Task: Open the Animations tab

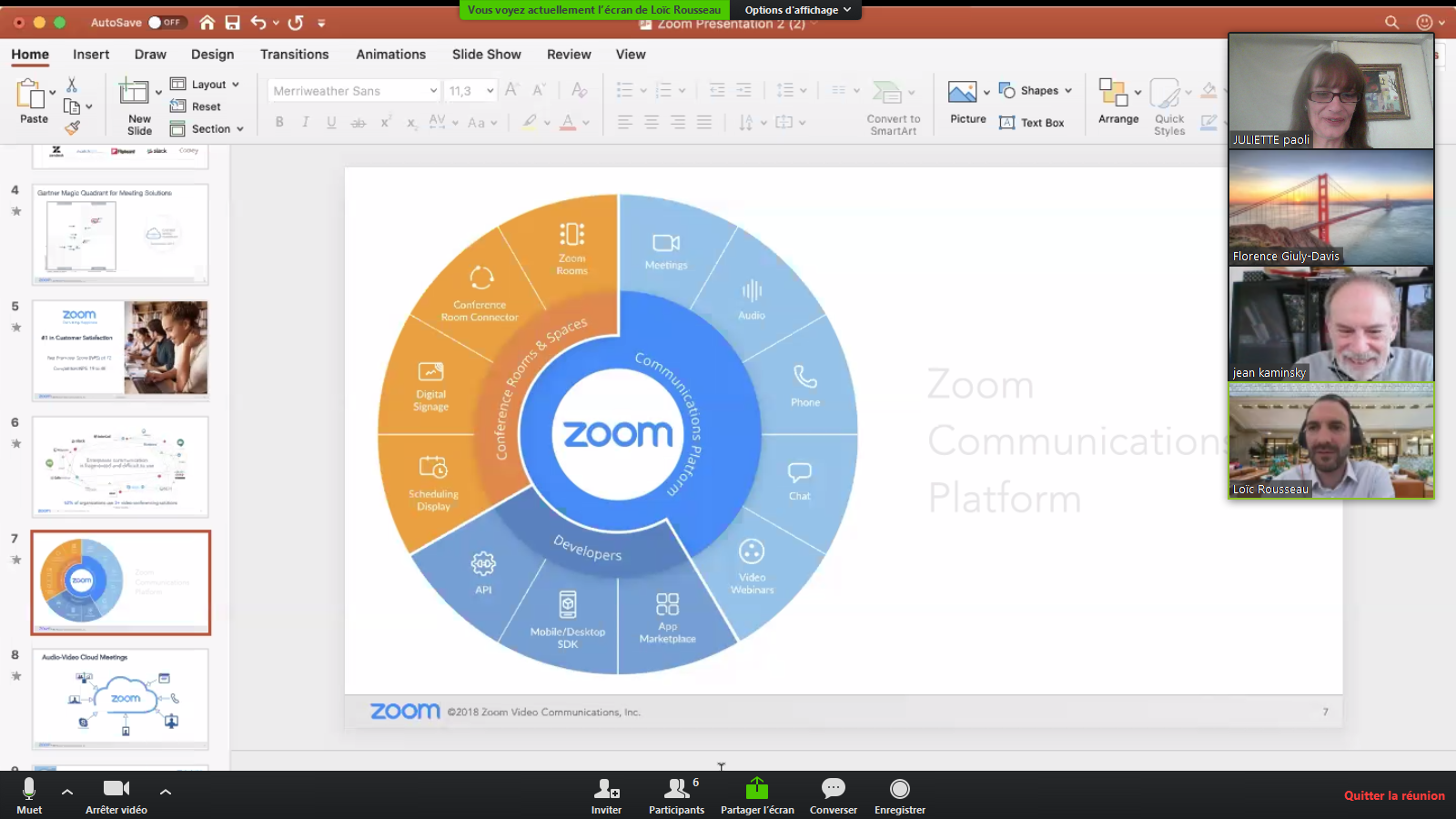Action: pyautogui.click(x=390, y=55)
